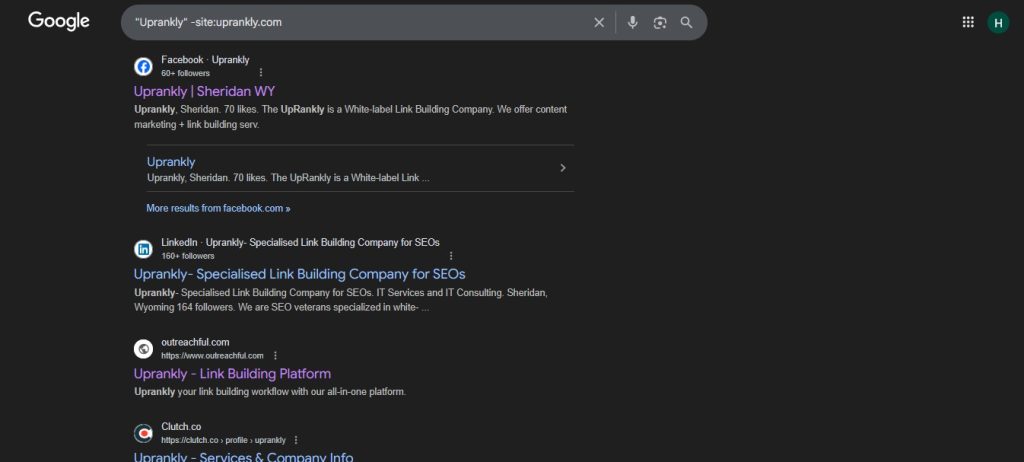Open Google apps grid
Screen dimensions: 1024x462
pos(968,22)
